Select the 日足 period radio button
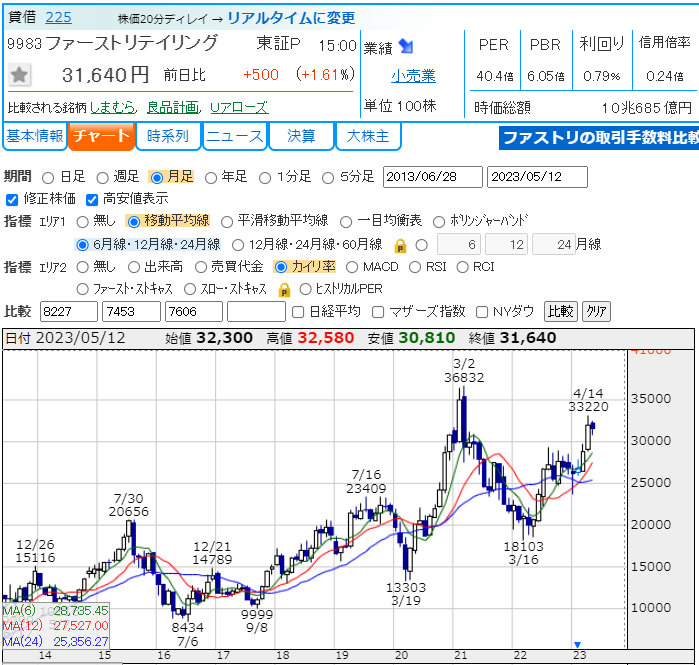 (48, 178)
